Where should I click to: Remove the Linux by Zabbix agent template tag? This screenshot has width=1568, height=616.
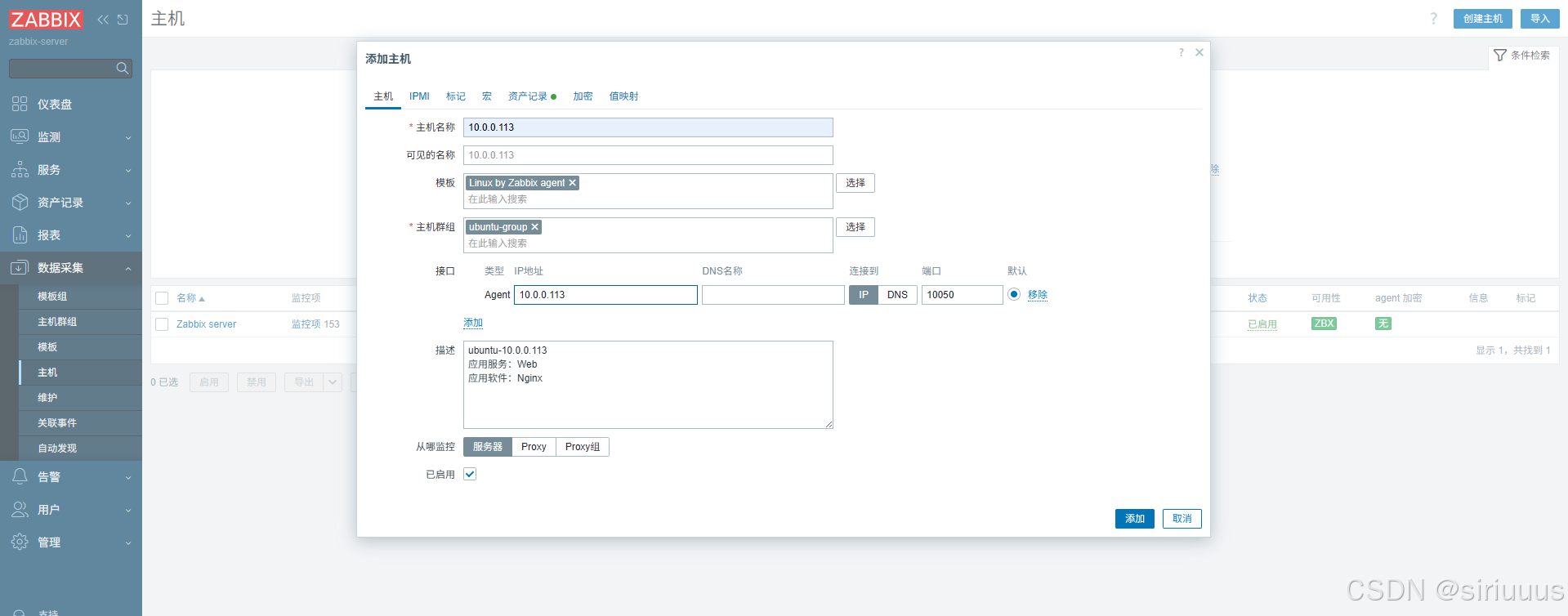(x=573, y=183)
